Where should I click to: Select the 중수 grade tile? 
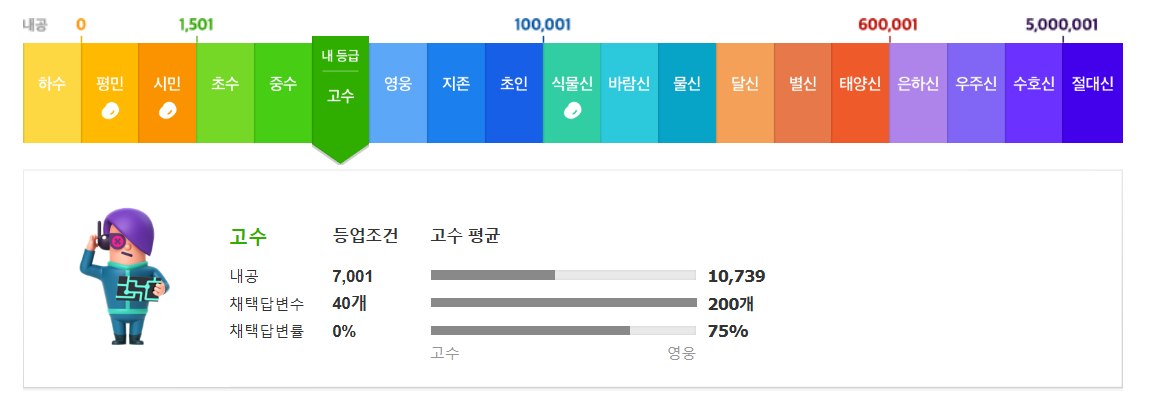283,93
